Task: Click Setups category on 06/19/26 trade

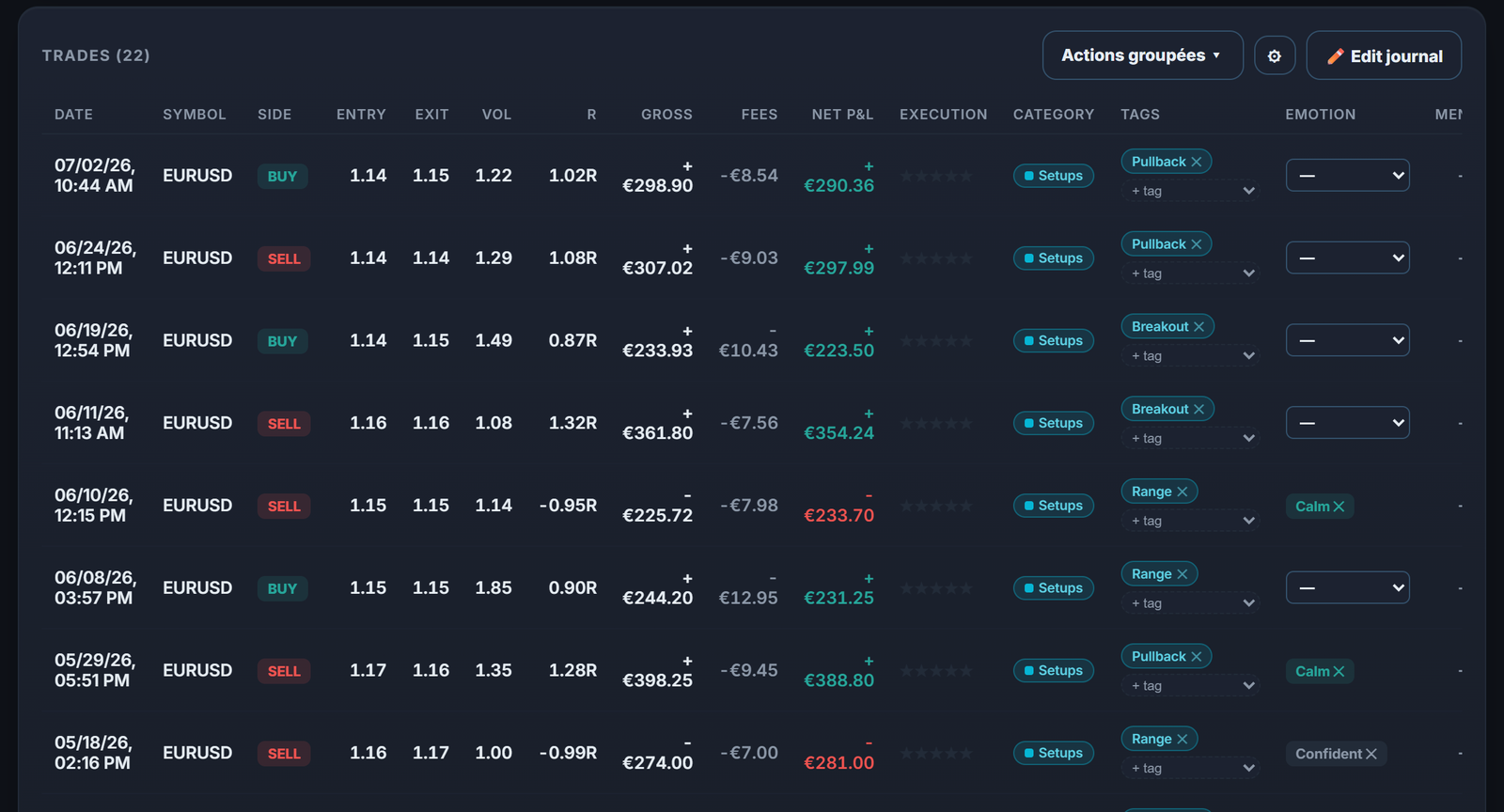Action: click(x=1054, y=341)
